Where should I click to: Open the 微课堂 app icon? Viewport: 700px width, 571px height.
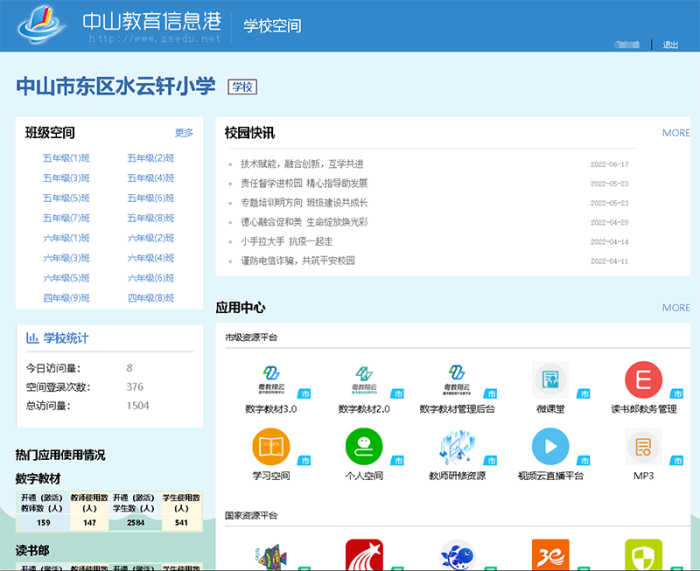(x=550, y=381)
